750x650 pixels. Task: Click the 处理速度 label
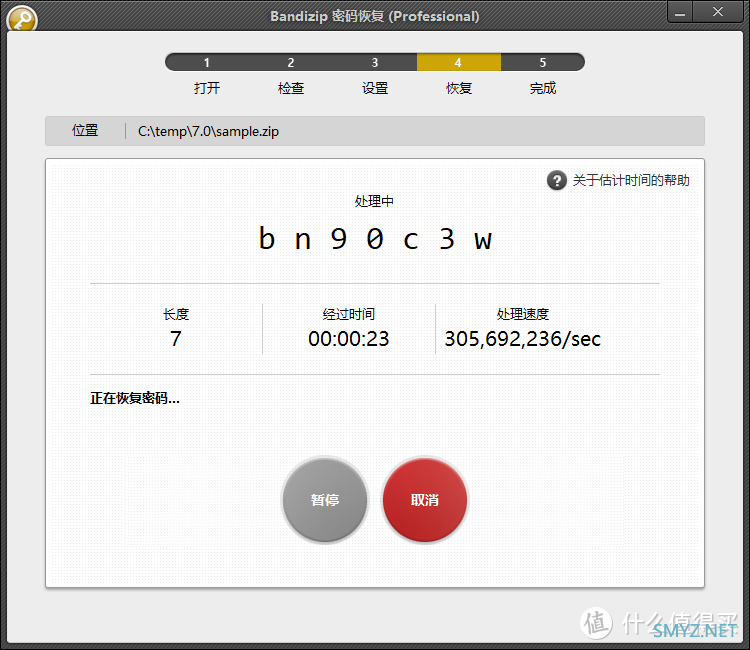pos(523,314)
